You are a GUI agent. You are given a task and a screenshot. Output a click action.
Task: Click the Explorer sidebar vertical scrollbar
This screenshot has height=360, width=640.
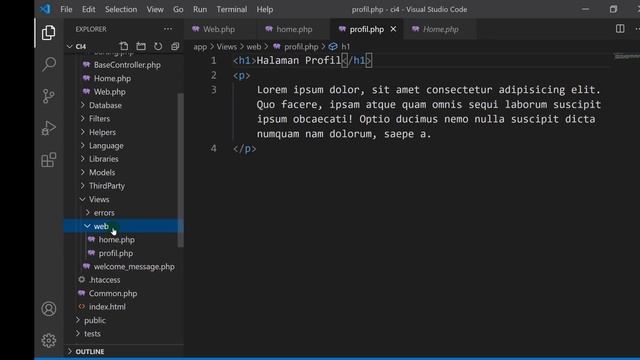point(180,170)
